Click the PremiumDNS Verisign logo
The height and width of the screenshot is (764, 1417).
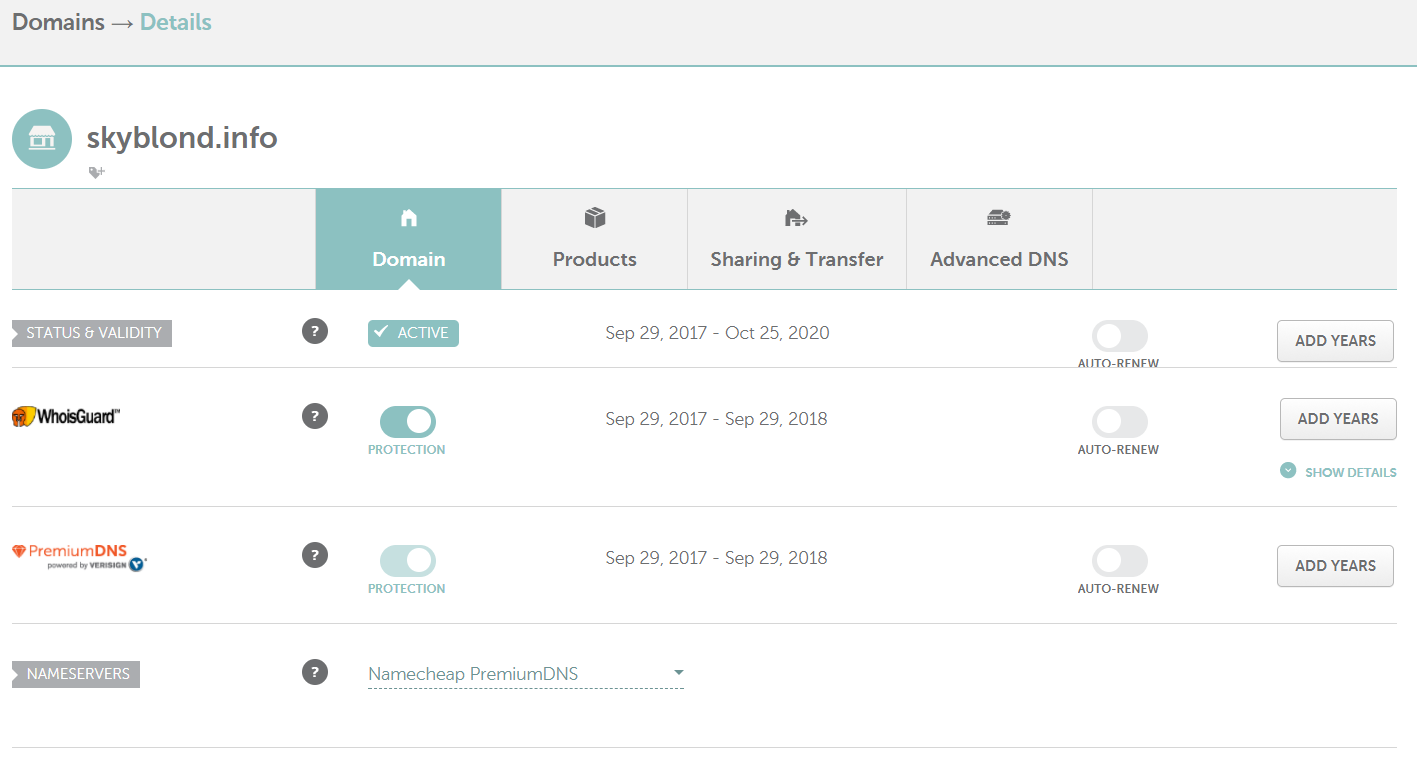[79, 557]
